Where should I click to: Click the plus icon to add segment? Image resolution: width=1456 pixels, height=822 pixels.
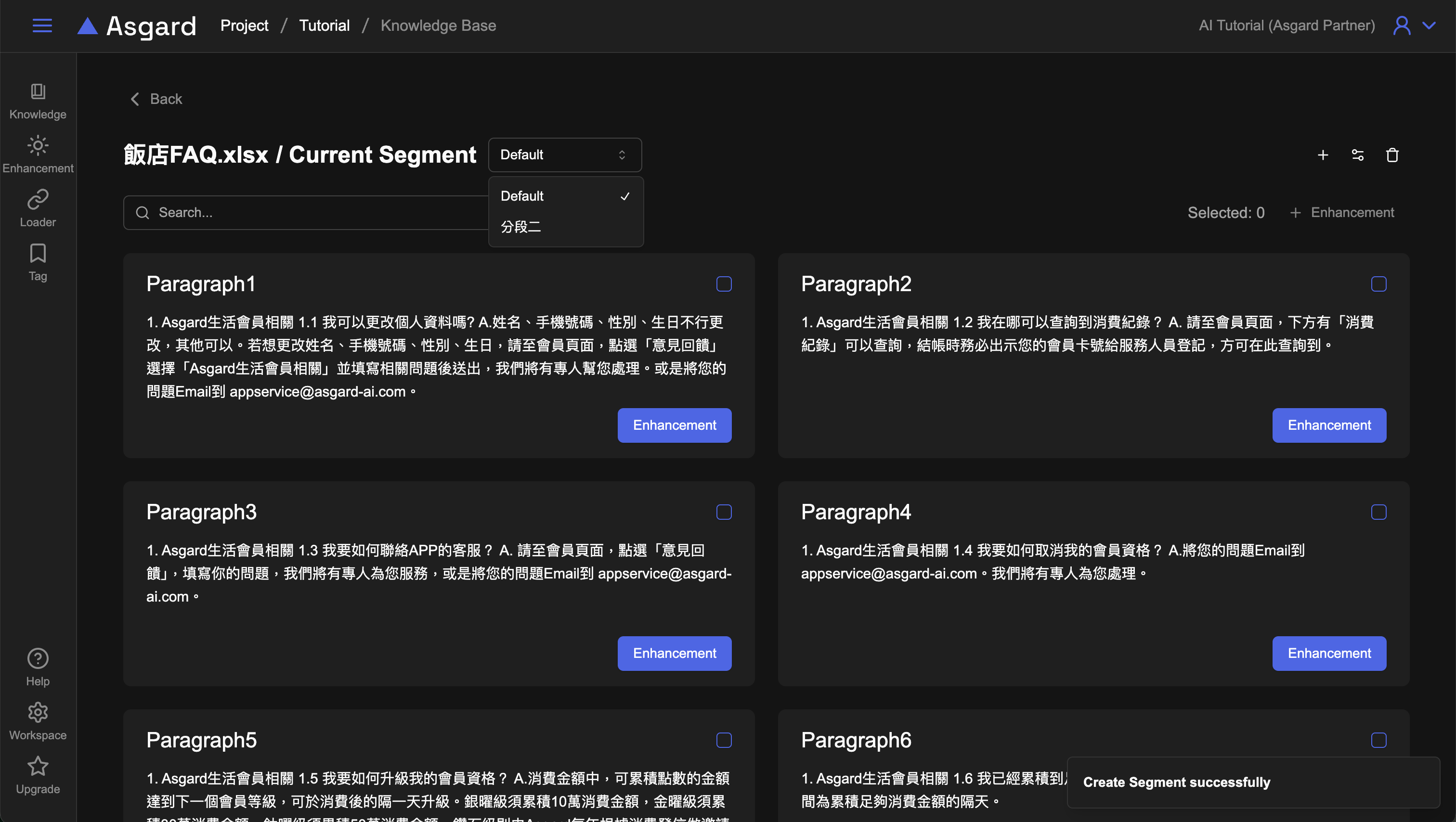click(x=1323, y=155)
